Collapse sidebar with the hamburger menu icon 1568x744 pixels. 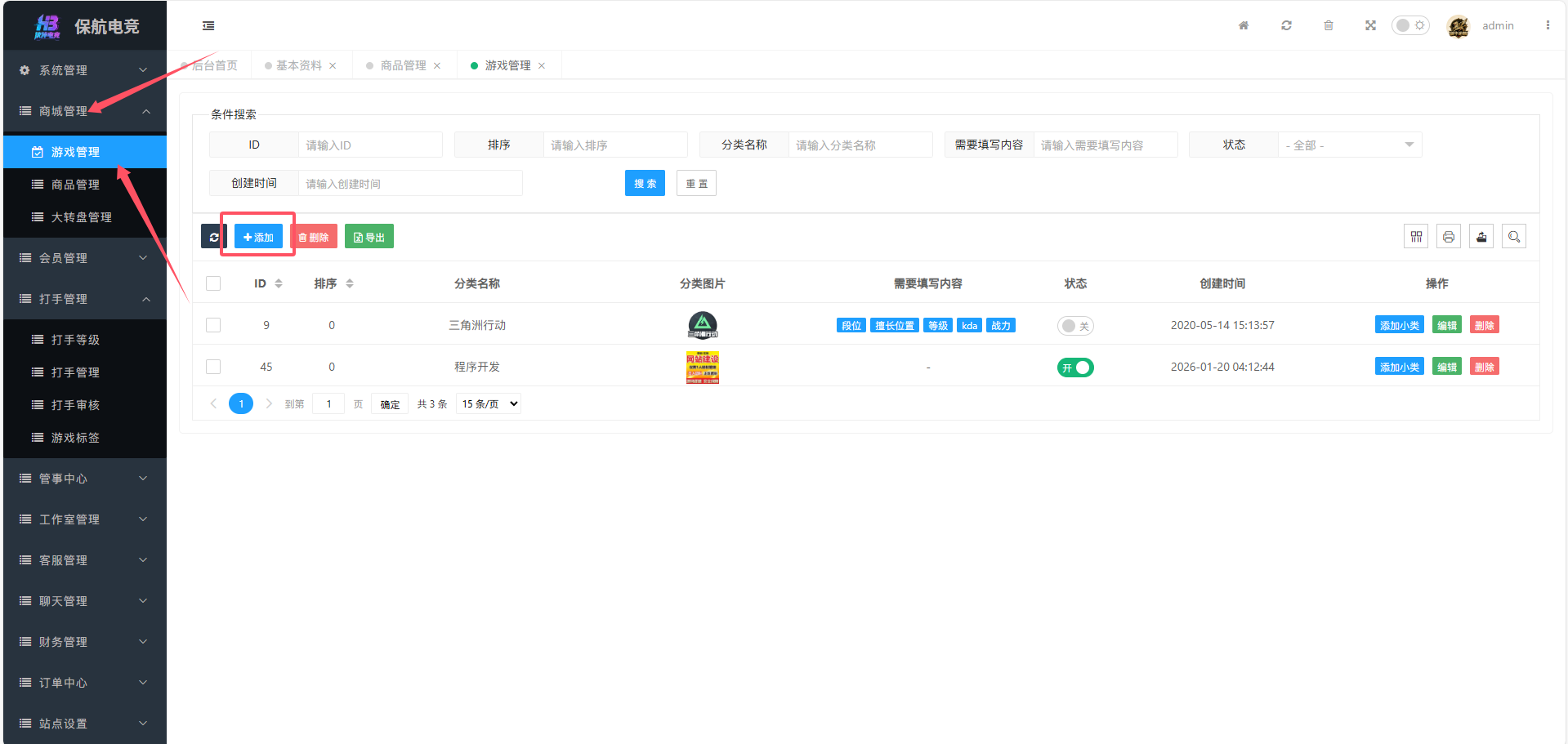point(208,26)
